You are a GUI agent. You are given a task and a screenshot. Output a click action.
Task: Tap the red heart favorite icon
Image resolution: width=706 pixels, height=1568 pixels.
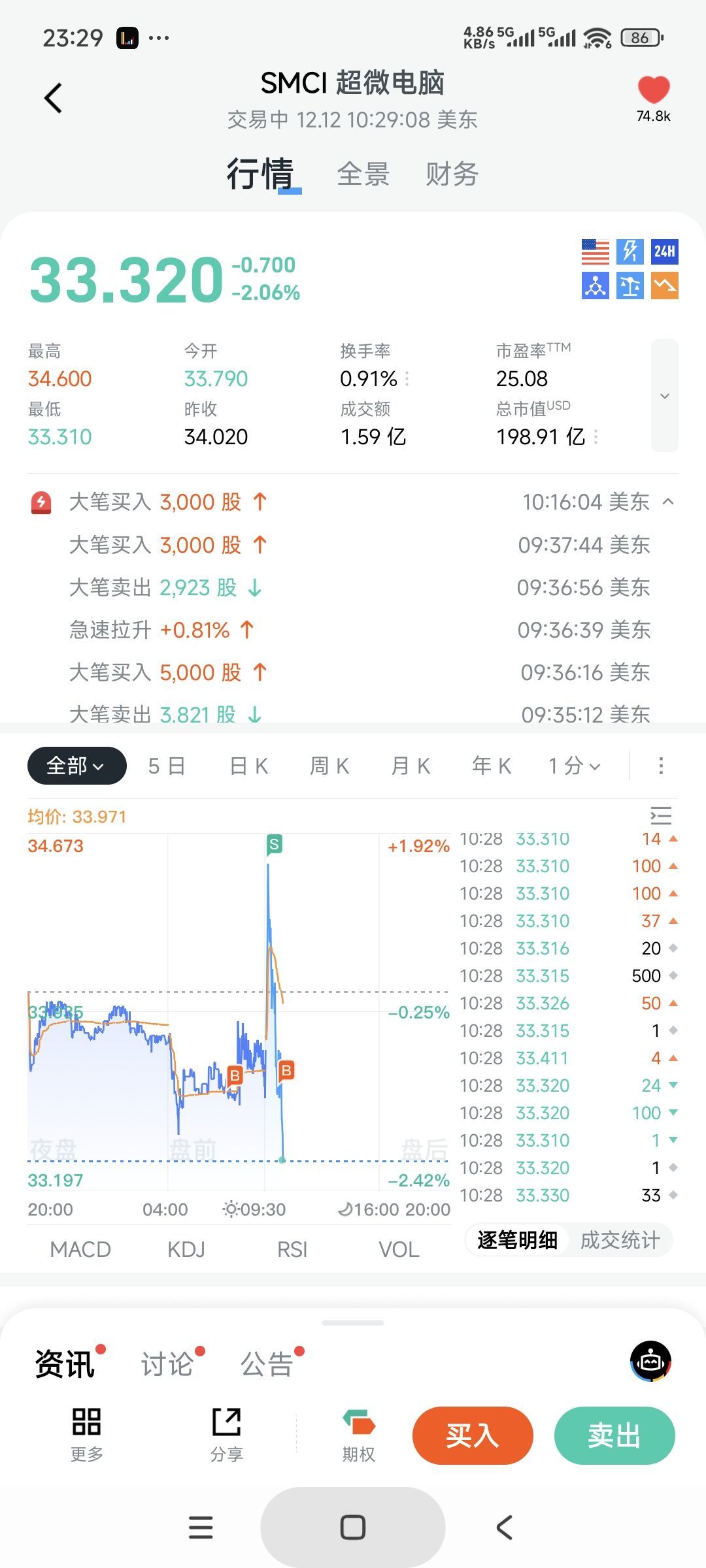tap(653, 90)
